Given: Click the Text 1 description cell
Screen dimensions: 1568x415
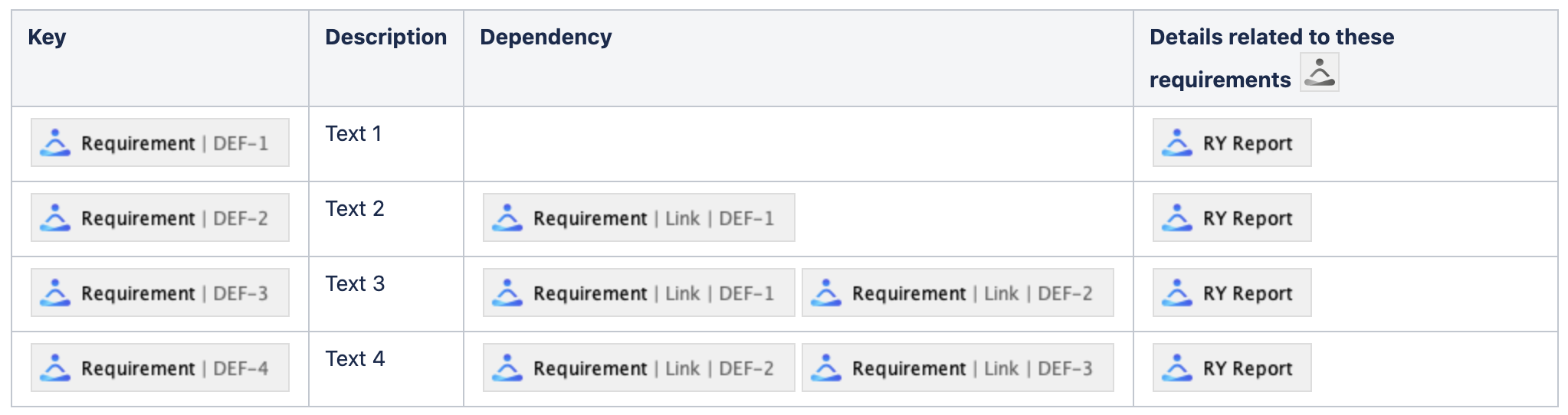Looking at the screenshot, I should tap(353, 134).
